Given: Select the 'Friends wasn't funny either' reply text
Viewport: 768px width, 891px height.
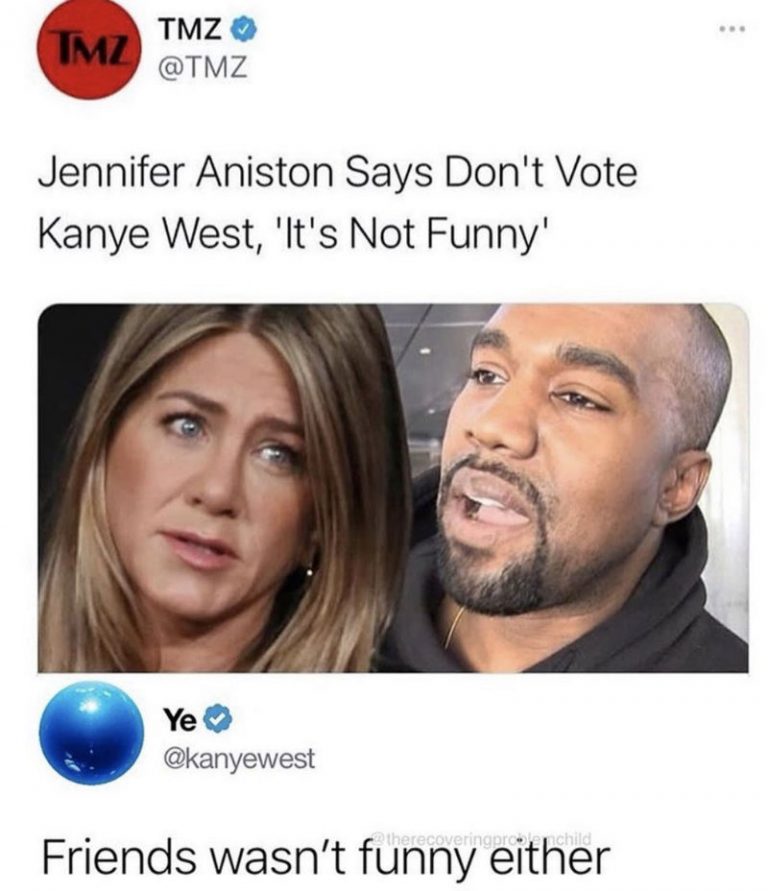Looking at the screenshot, I should click(325, 858).
